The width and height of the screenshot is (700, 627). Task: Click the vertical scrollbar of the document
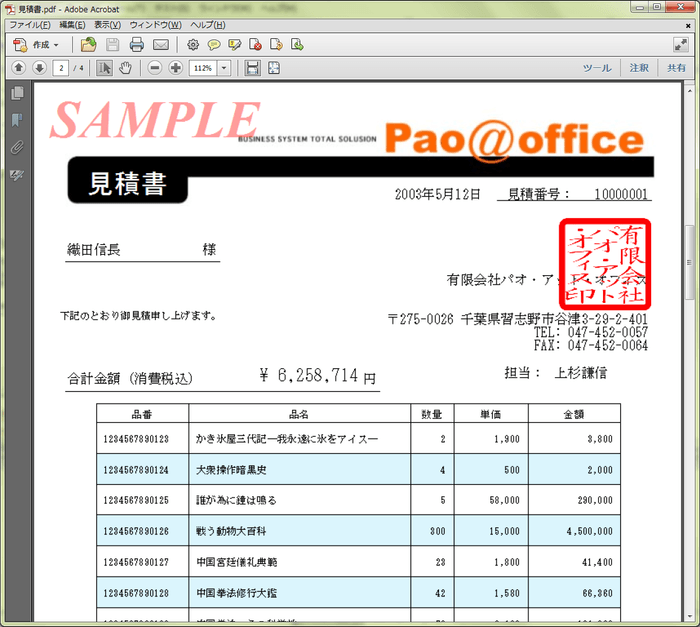[688, 300]
